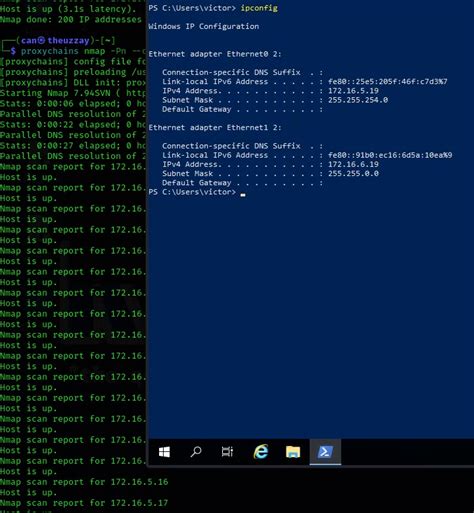Click proxychains DLL init line
Viewport: 474px width, 513px height.
pos(73,83)
